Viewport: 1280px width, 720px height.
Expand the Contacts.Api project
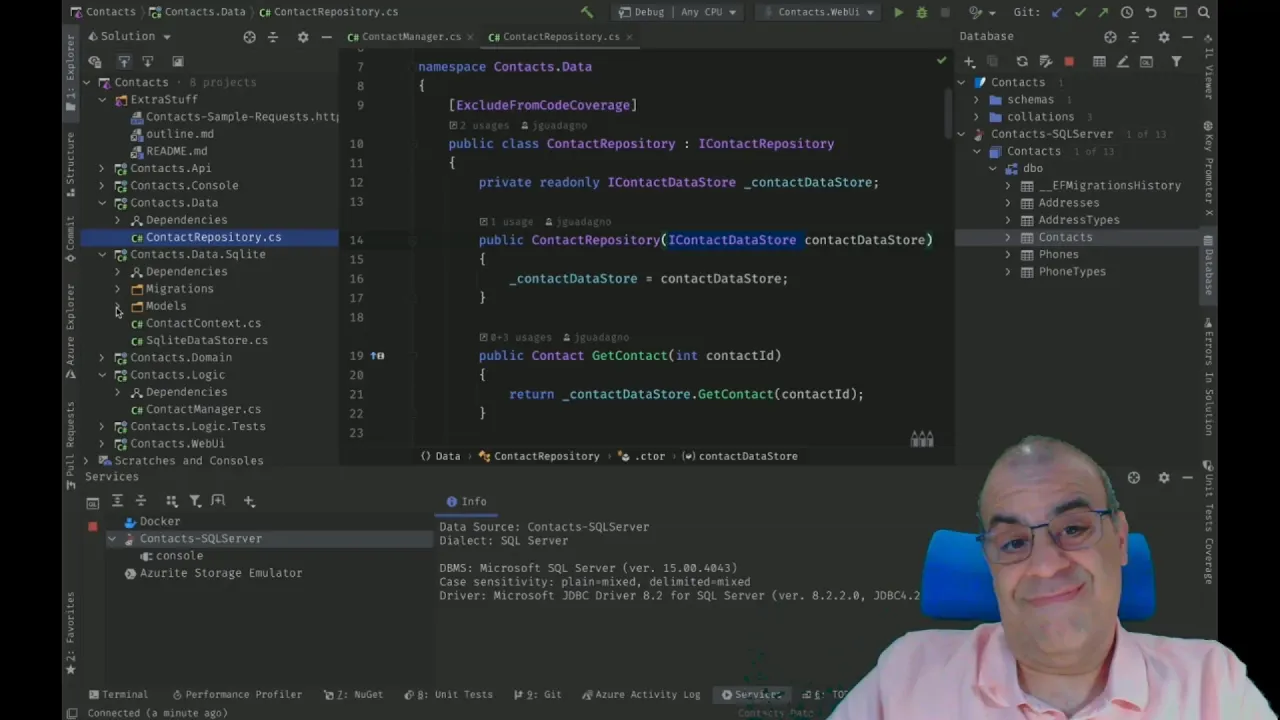[101, 168]
